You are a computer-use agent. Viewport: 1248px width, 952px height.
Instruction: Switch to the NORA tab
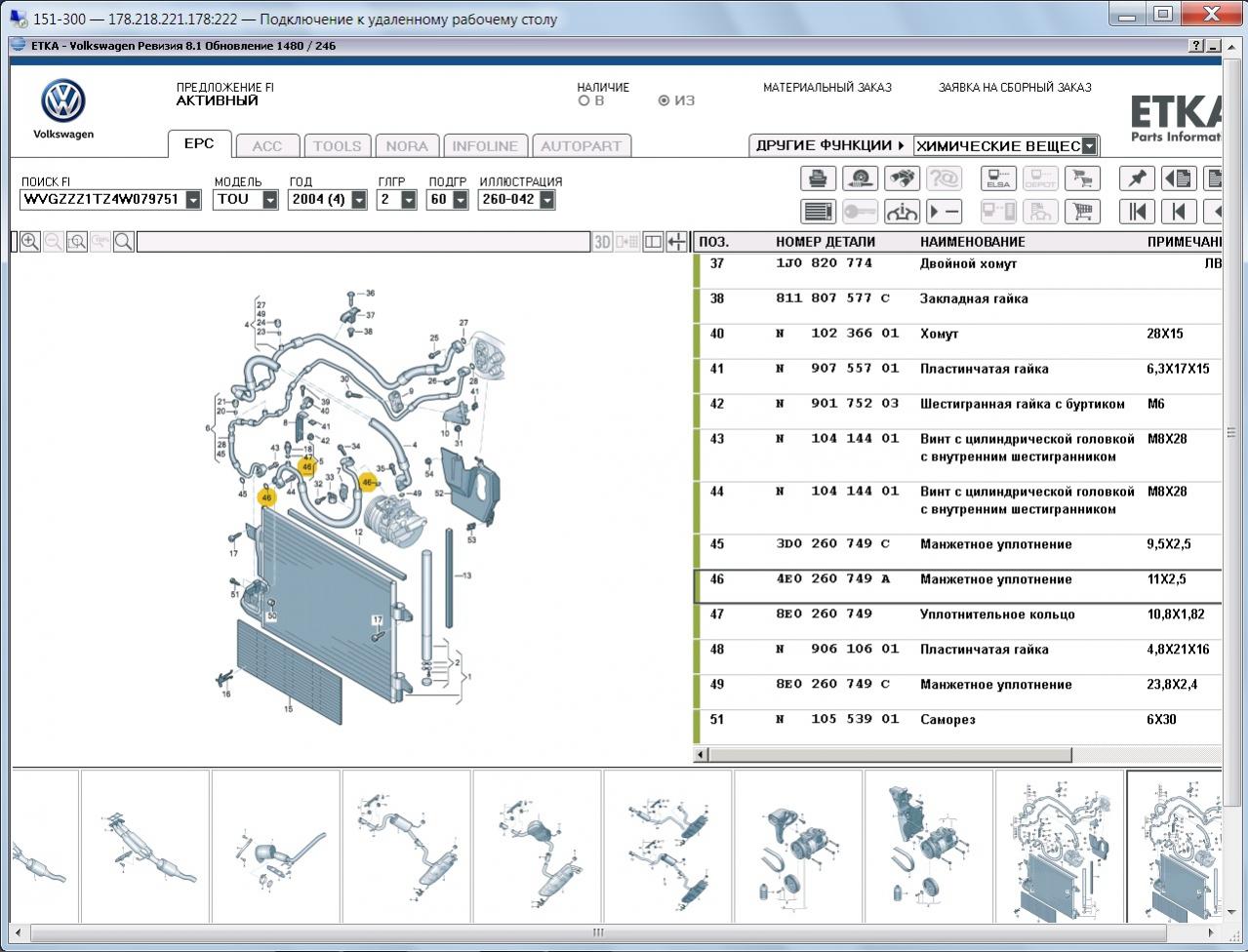click(x=407, y=146)
